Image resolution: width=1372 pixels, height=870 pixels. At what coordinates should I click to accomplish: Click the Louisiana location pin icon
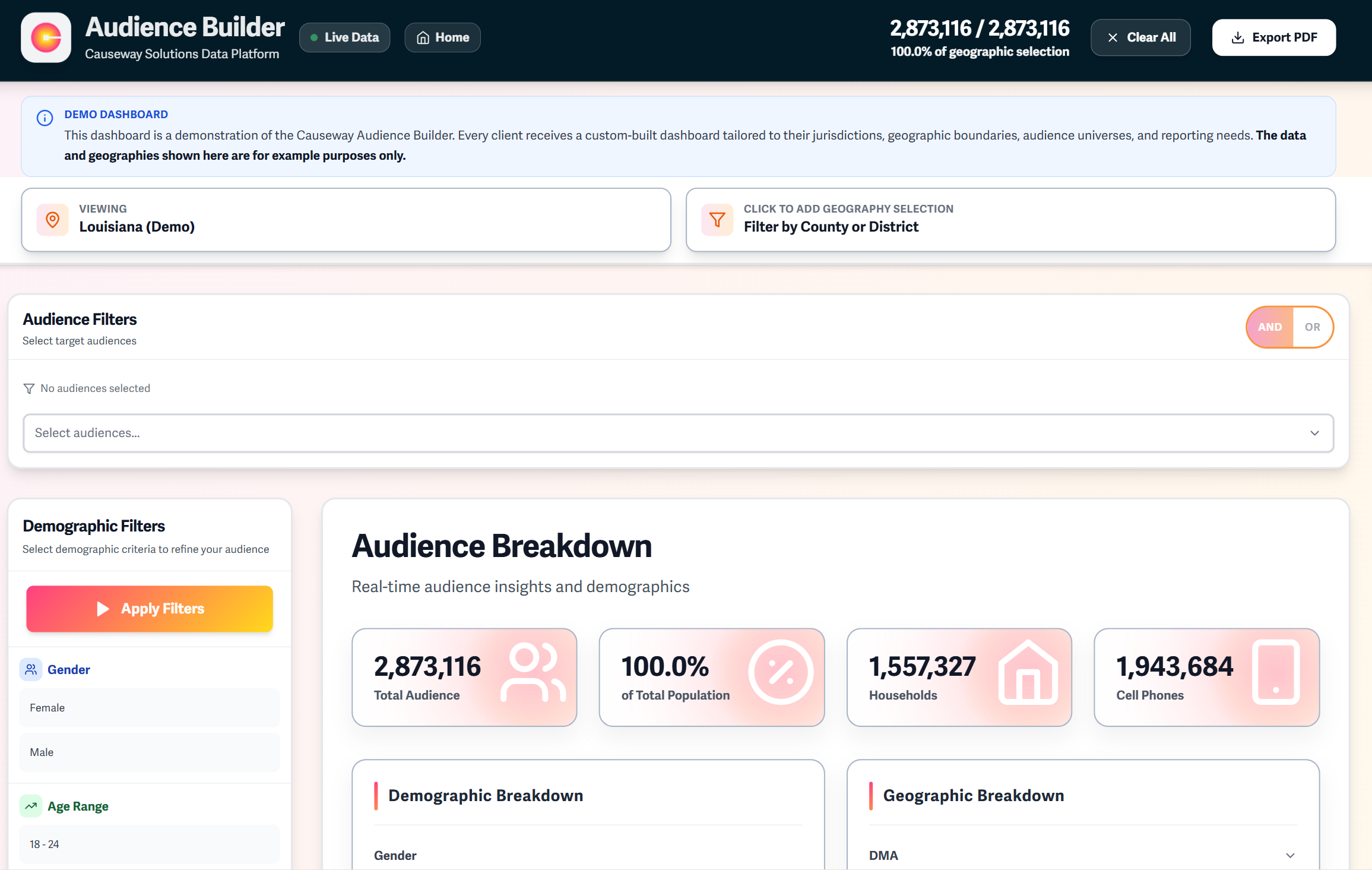pyautogui.click(x=53, y=220)
